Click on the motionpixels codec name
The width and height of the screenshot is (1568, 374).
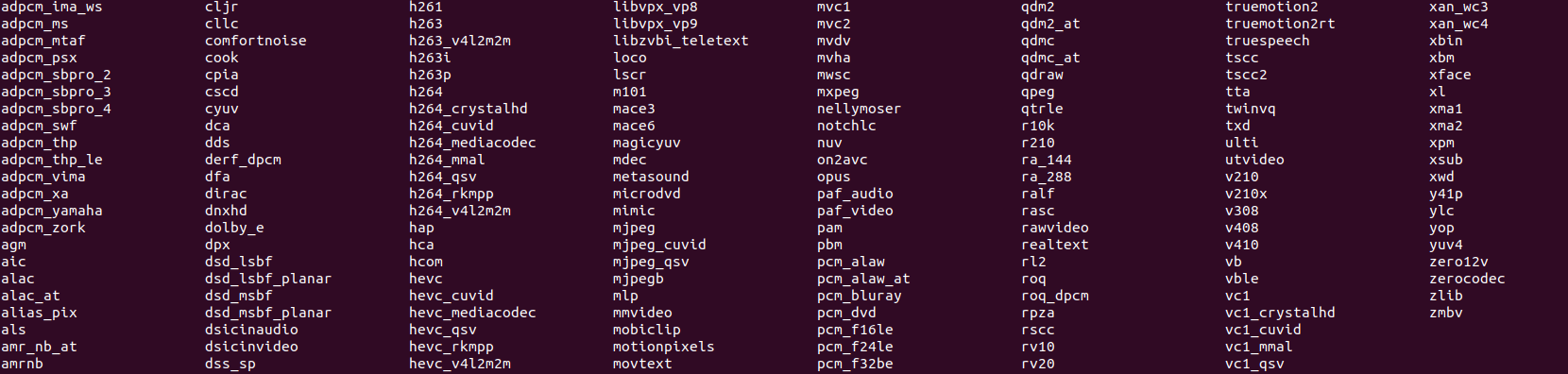tap(663, 347)
